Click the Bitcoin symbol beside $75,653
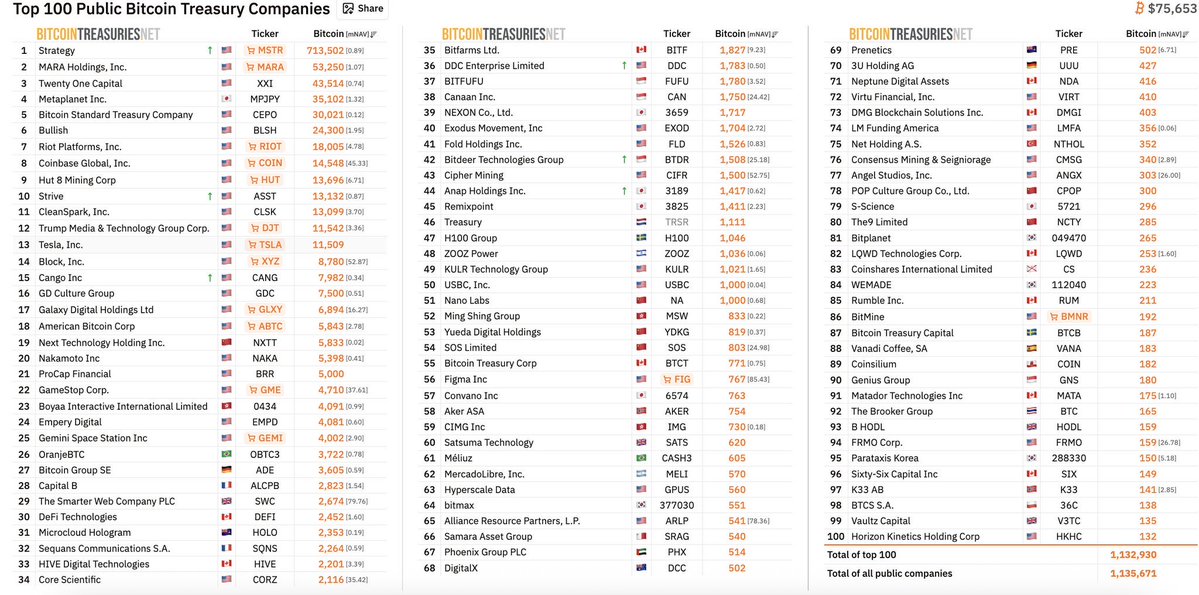 click(1140, 8)
